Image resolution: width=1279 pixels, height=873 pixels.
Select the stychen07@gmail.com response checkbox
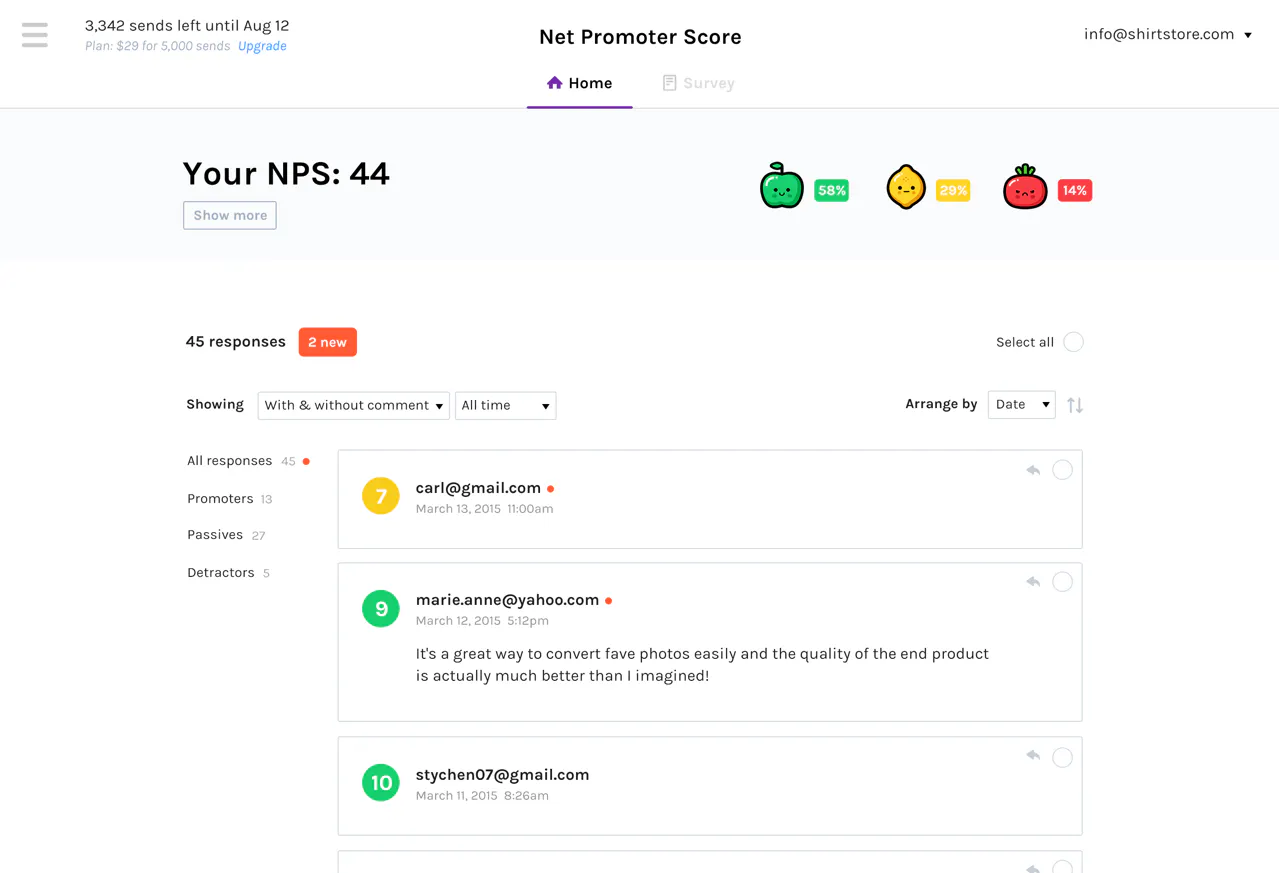click(1062, 757)
